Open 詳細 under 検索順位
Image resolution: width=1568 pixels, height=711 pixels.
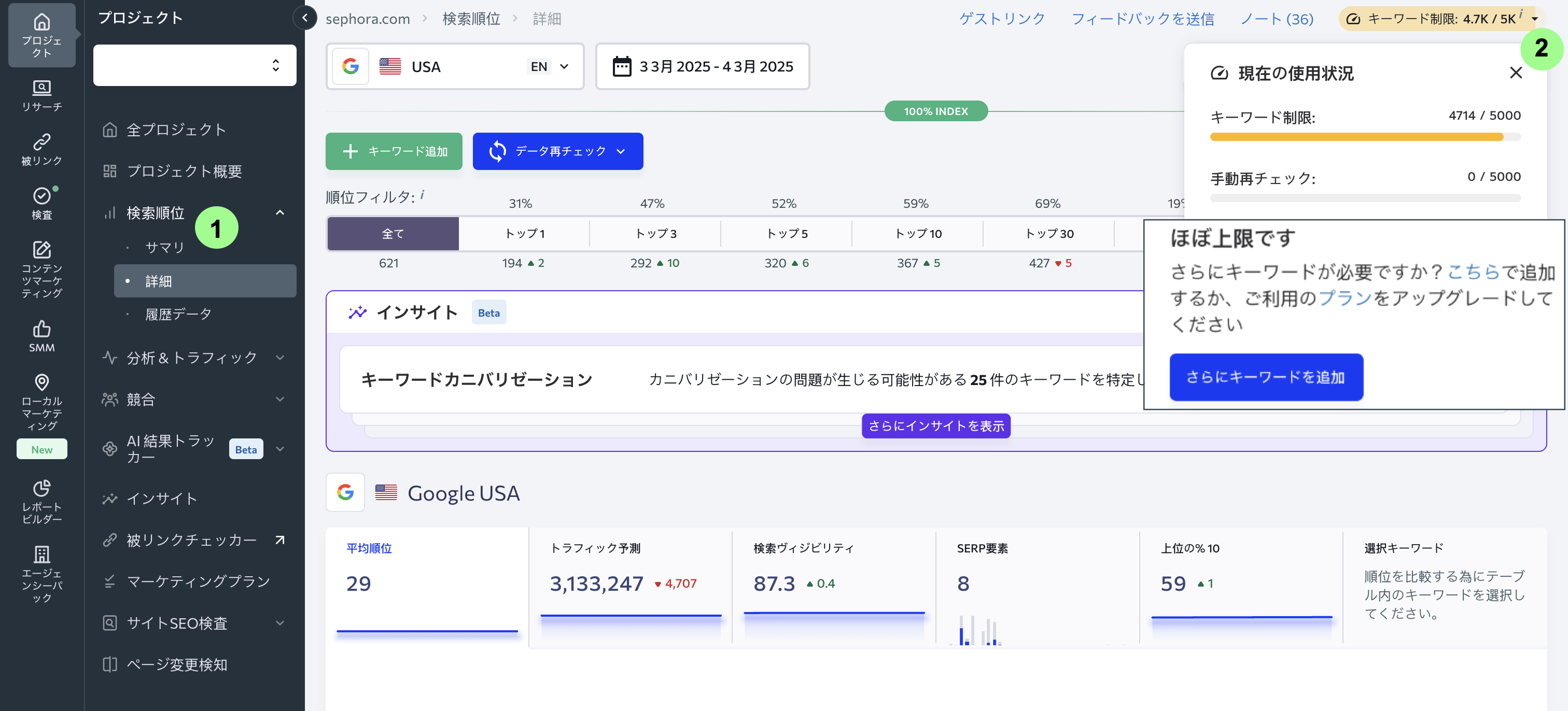point(205,281)
